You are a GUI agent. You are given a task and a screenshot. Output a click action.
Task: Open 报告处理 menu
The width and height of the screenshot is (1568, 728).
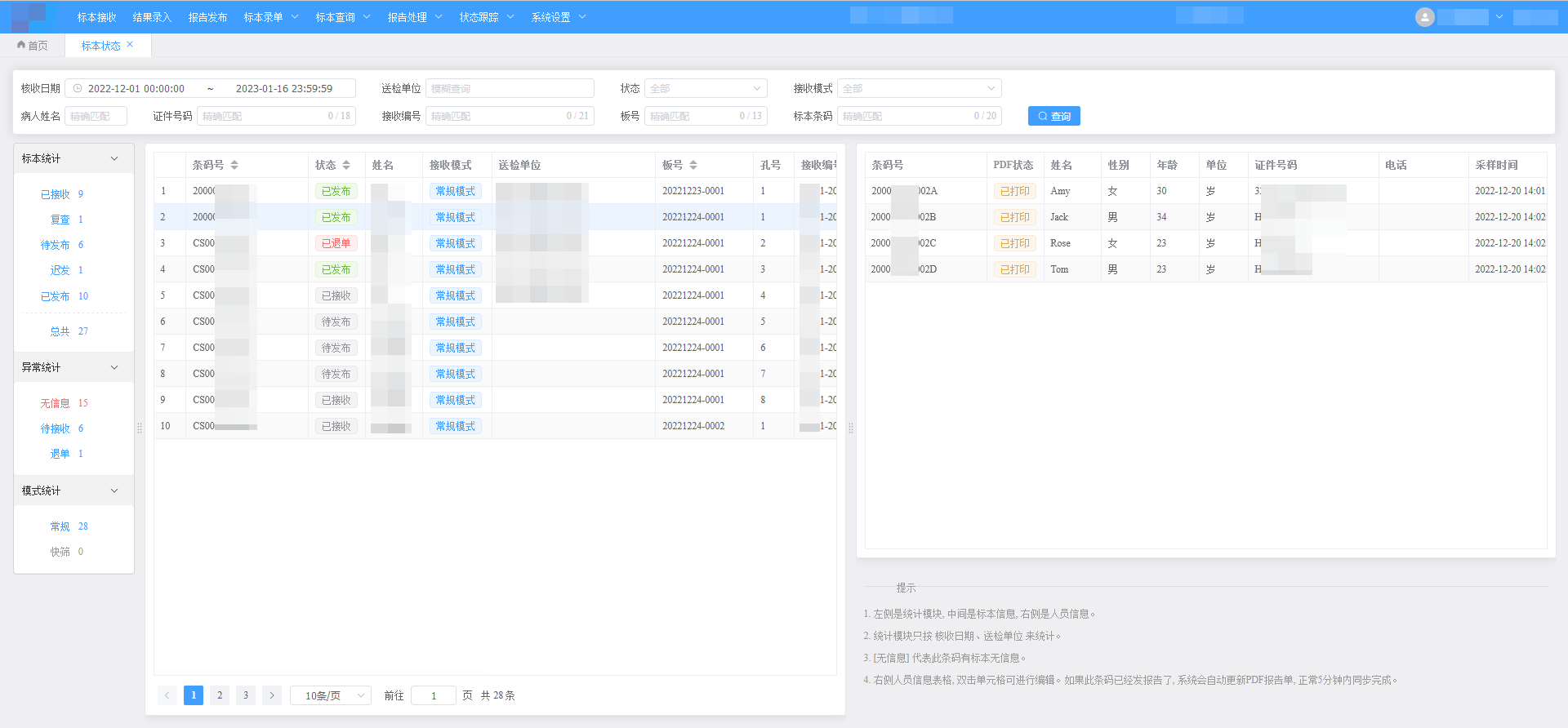coord(415,17)
